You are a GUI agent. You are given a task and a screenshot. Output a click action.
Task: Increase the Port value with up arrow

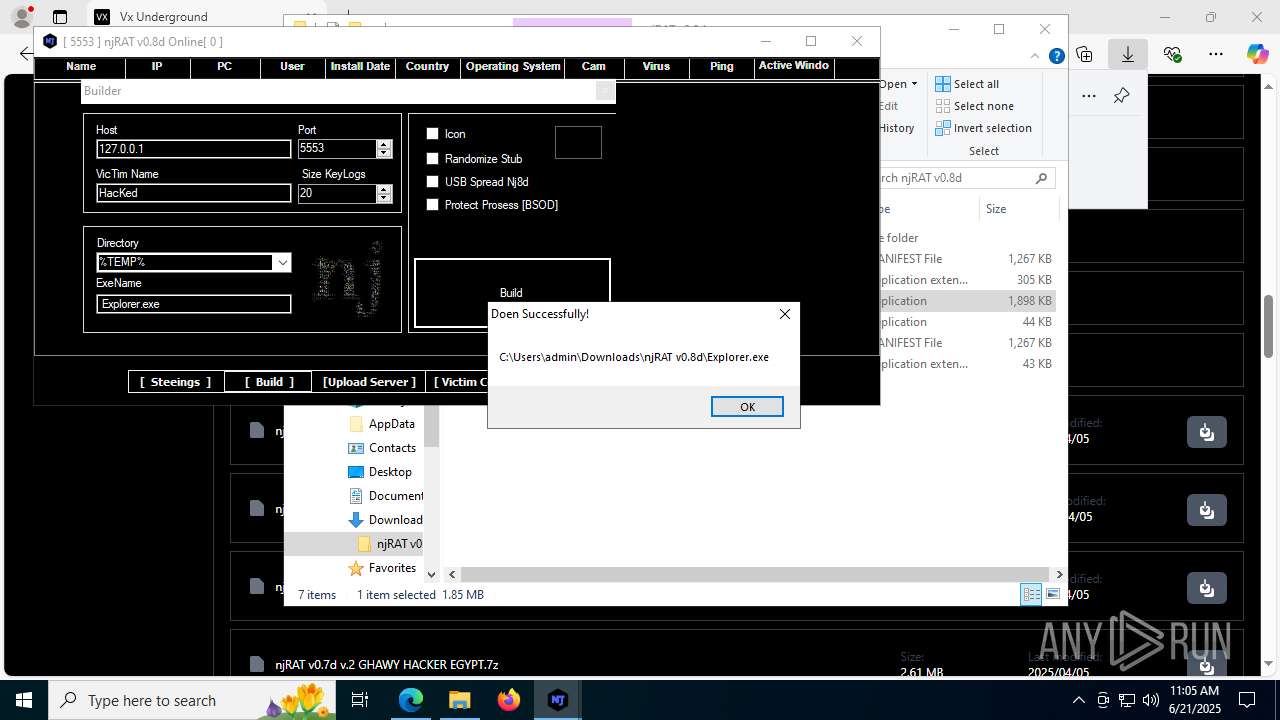[384, 144]
